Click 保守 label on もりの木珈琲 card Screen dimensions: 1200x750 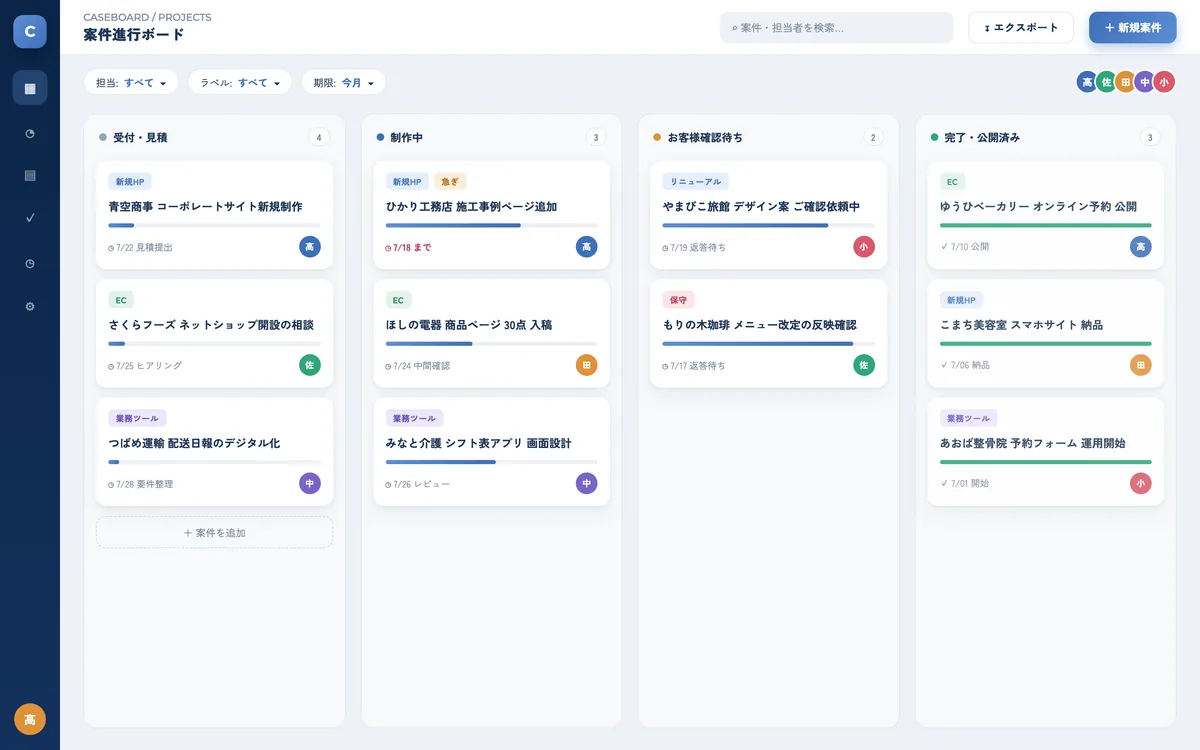pos(678,300)
